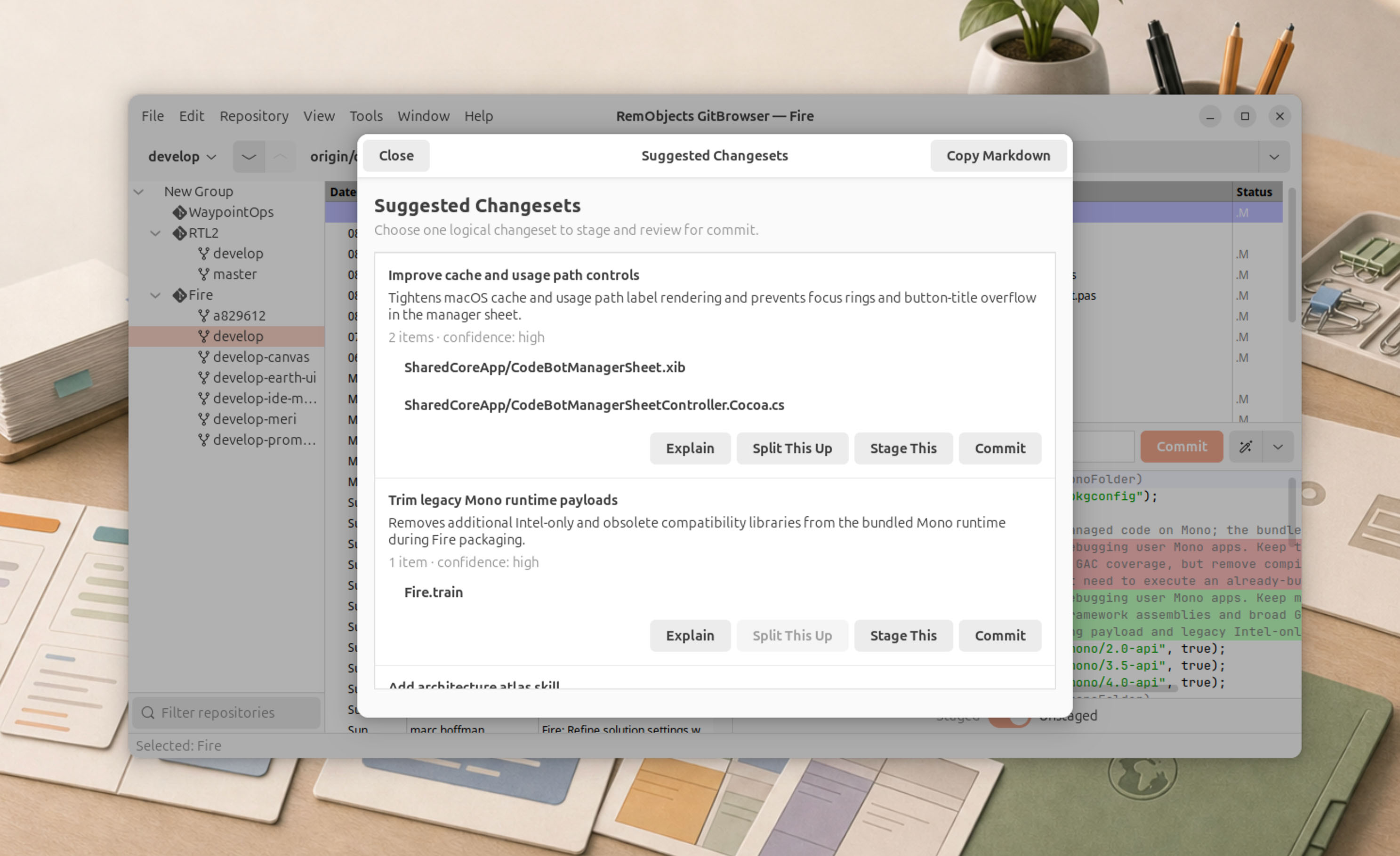1400x856 pixels.
Task: Stage This for Improve cache changeset
Action: click(x=903, y=449)
